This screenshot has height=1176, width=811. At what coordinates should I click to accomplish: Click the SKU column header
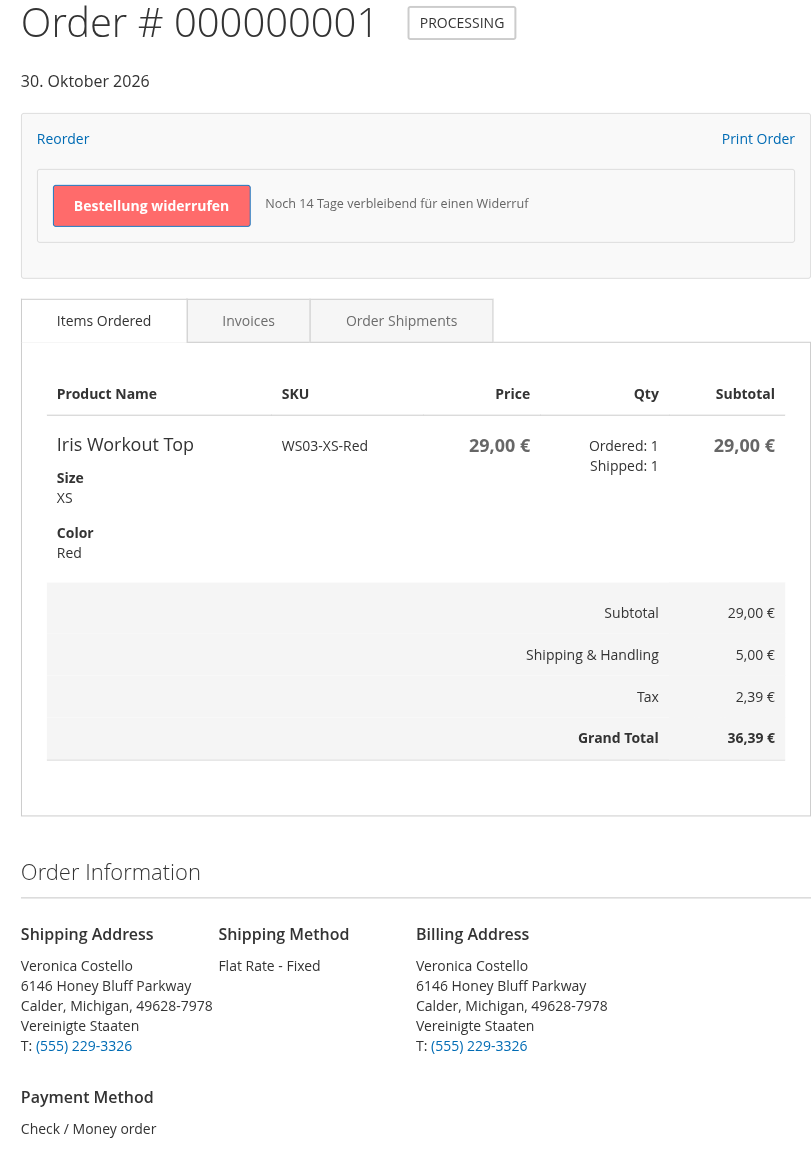[x=295, y=394]
